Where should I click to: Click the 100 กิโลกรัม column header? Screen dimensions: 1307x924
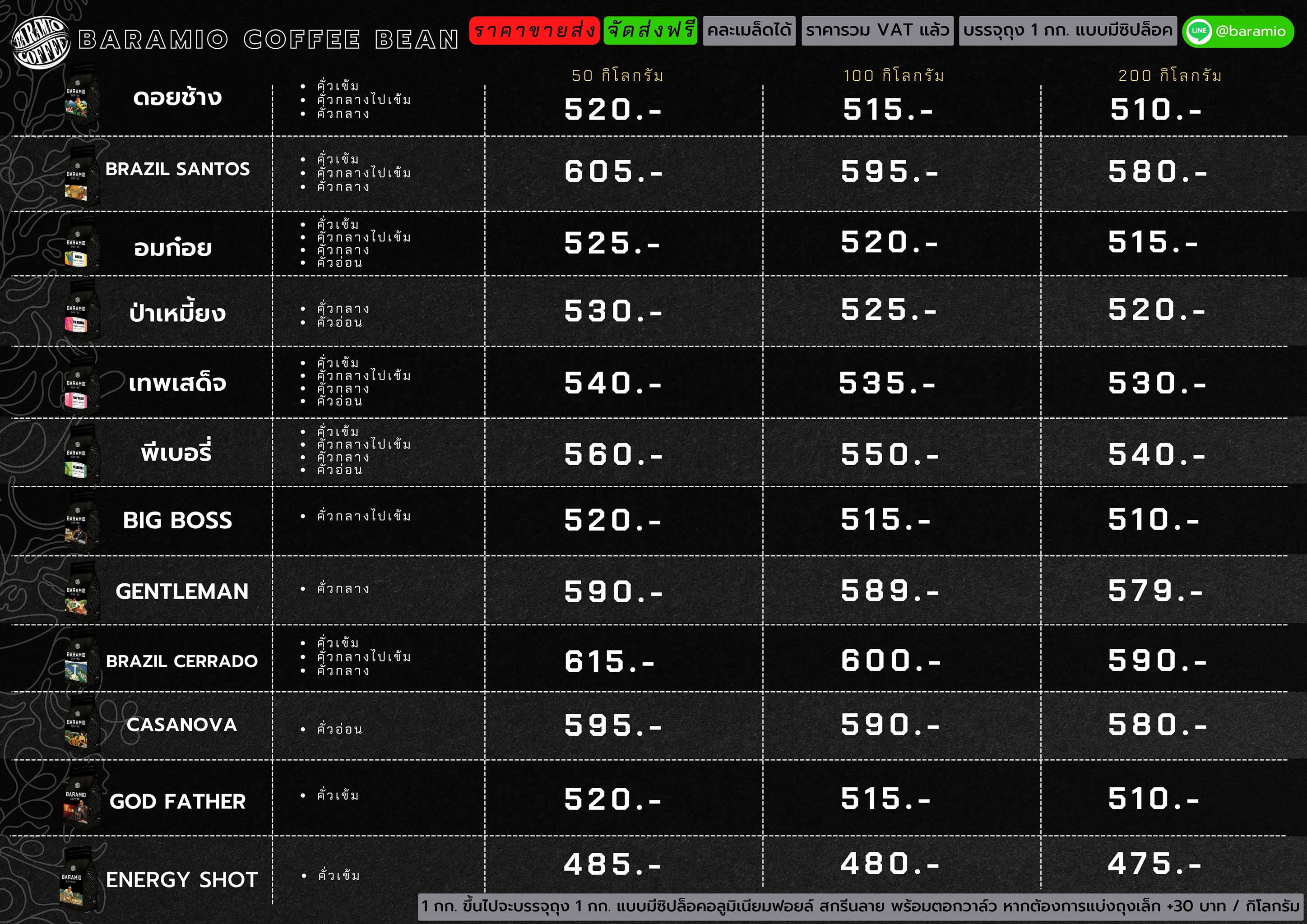pos(894,75)
